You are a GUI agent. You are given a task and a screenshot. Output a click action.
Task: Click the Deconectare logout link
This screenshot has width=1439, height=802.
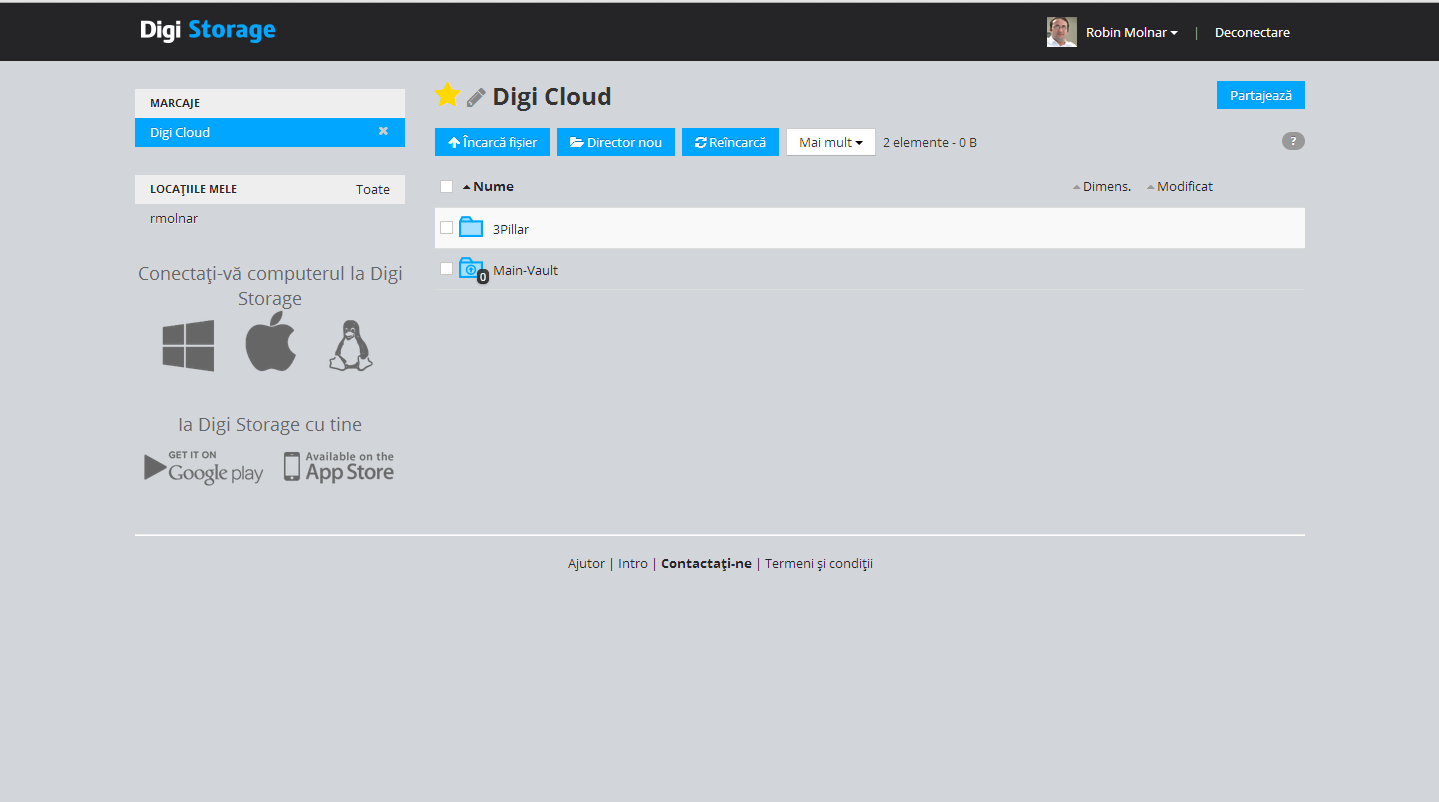point(1252,32)
